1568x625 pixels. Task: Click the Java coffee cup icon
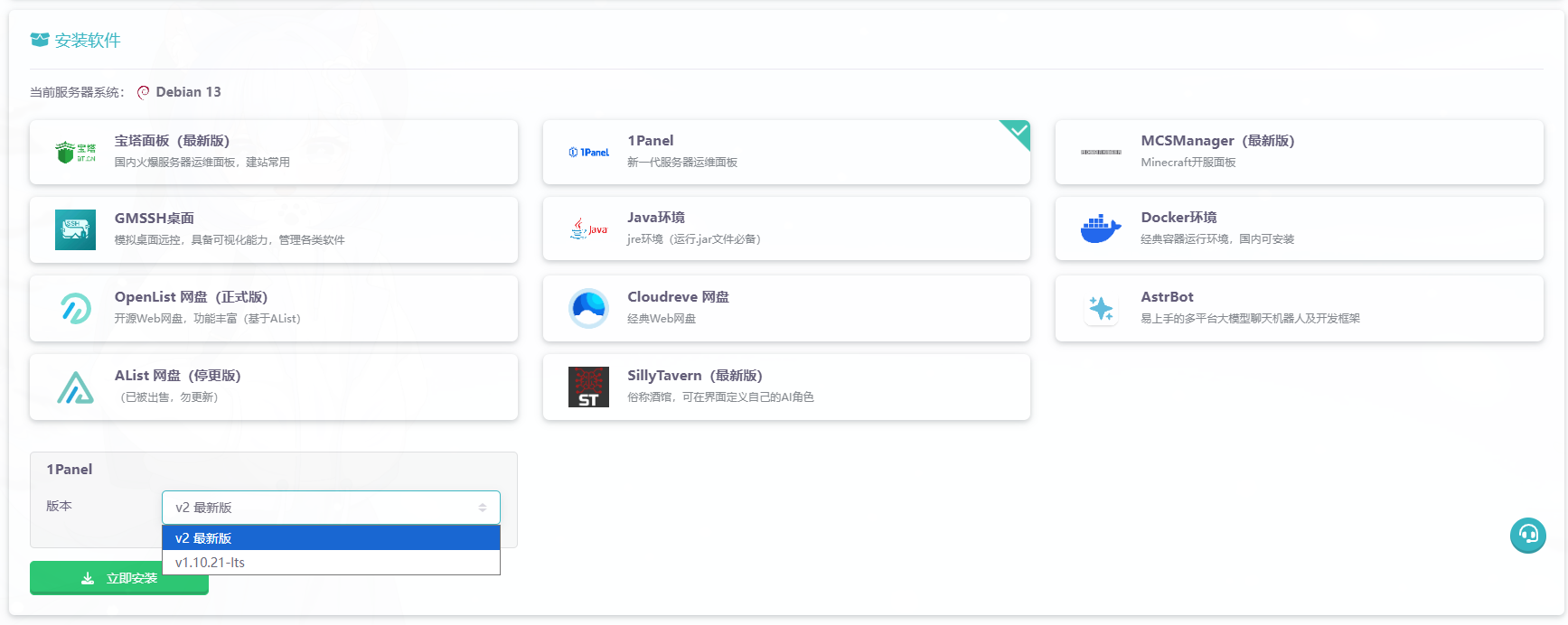pyautogui.click(x=588, y=229)
